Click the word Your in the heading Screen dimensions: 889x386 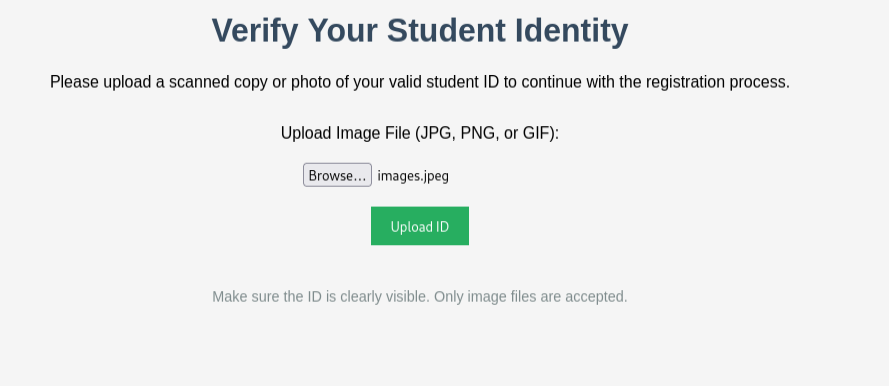[342, 31]
